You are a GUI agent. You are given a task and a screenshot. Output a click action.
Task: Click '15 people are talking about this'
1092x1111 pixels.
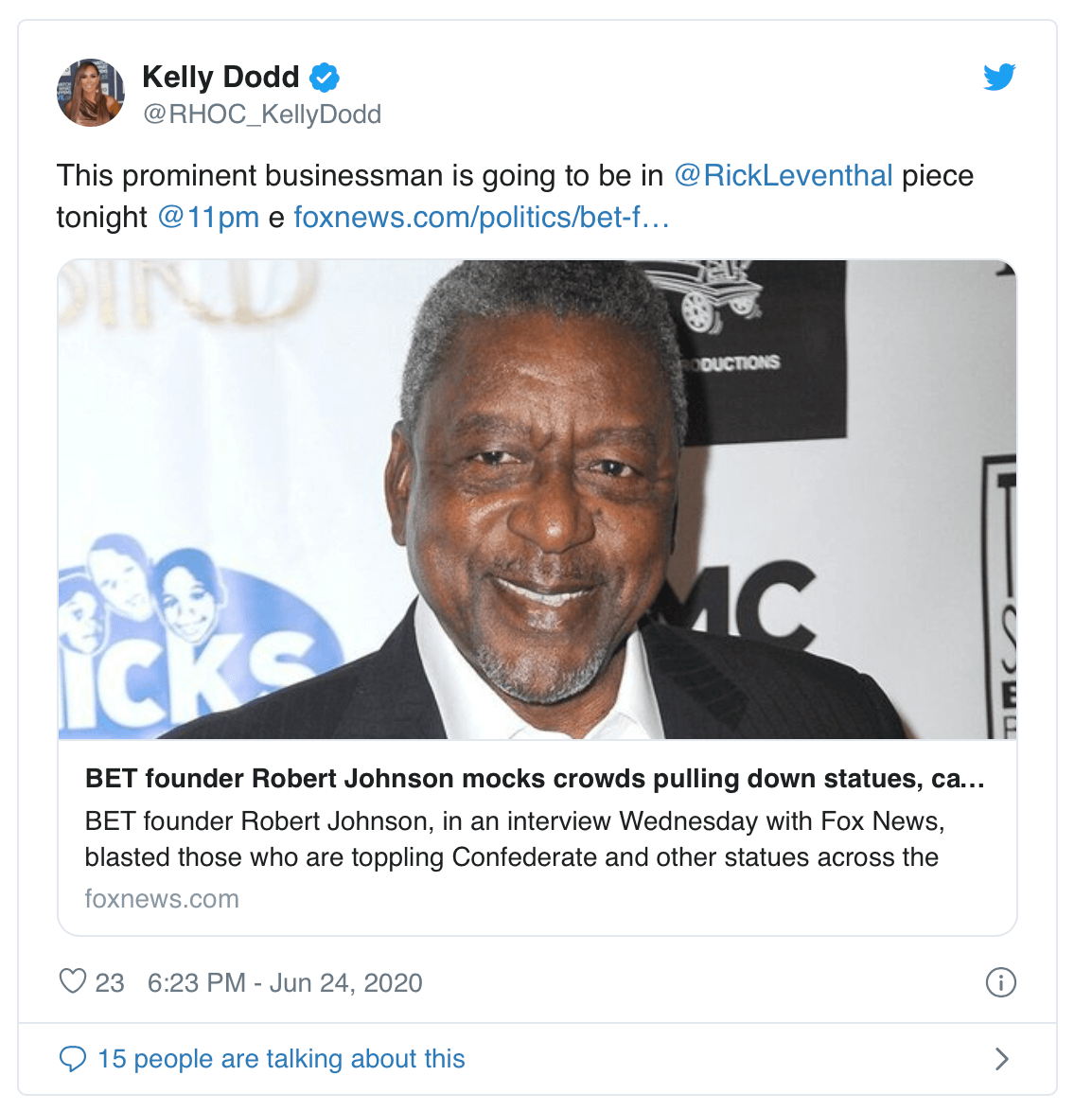pos(281,1059)
